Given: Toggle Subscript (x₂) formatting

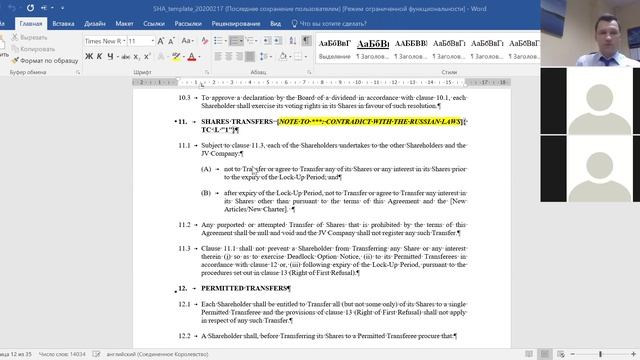Looking at the screenshot, I should point(137,57).
